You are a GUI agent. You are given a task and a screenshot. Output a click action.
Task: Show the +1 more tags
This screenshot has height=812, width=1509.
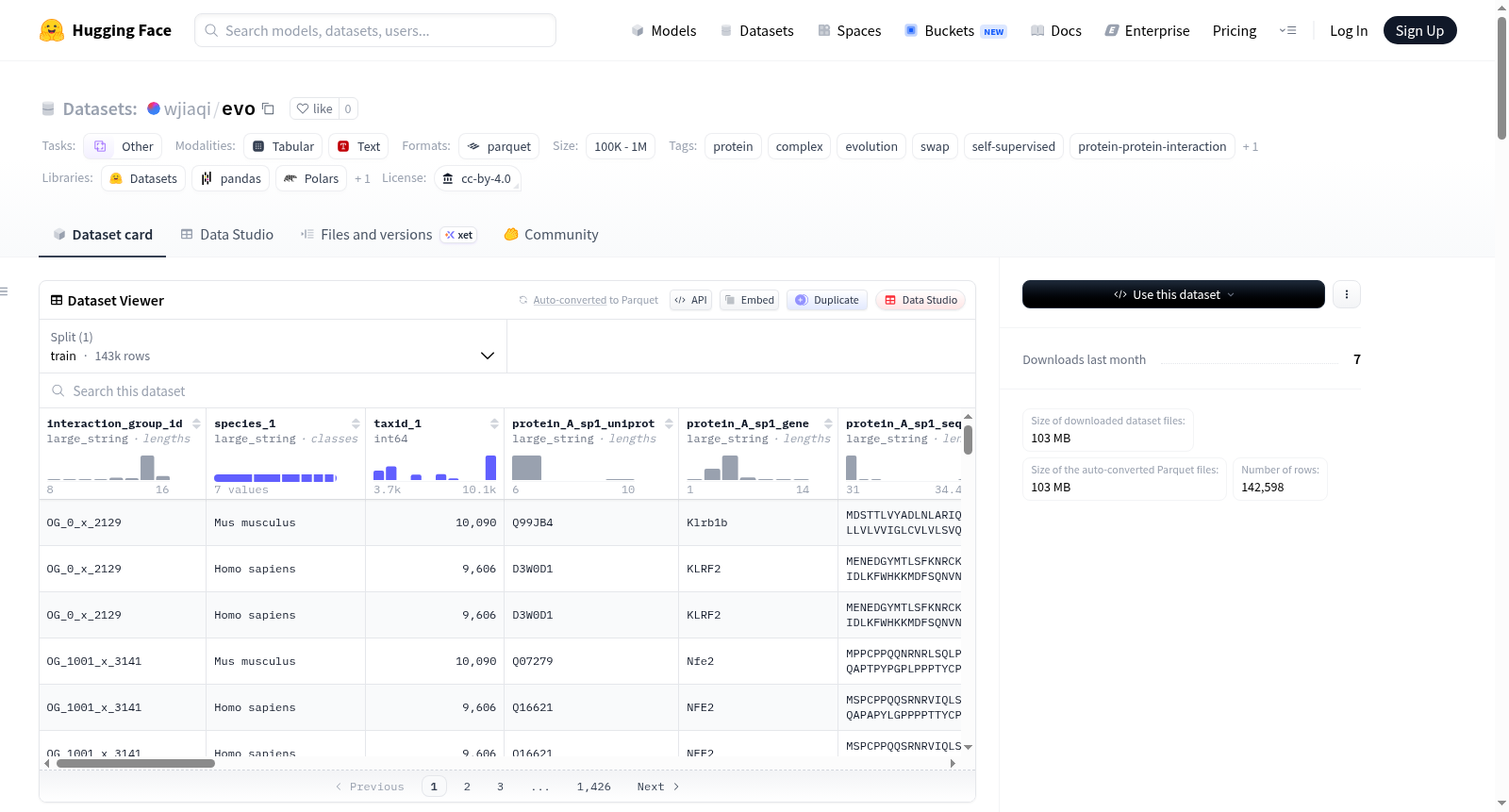coord(1251,146)
